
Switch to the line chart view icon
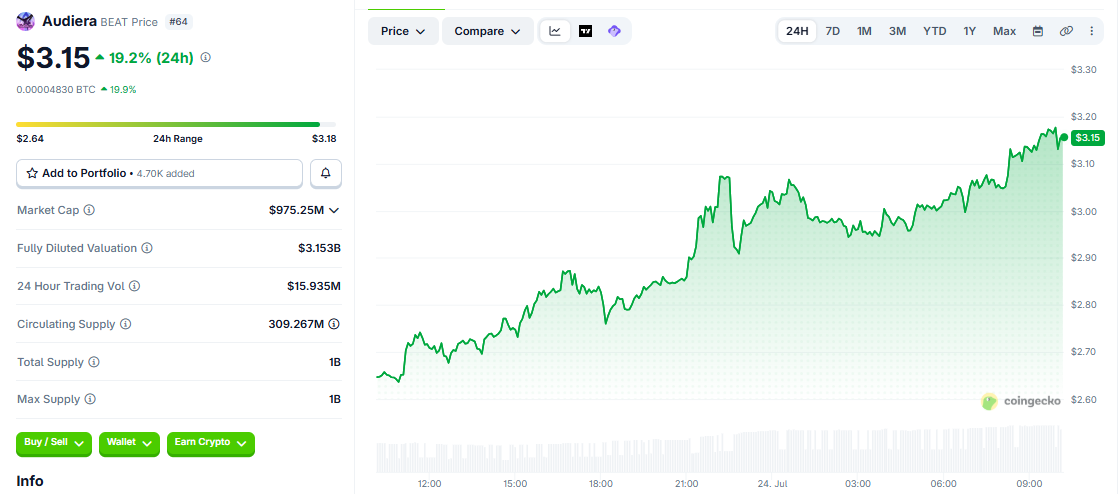pyautogui.click(x=555, y=31)
